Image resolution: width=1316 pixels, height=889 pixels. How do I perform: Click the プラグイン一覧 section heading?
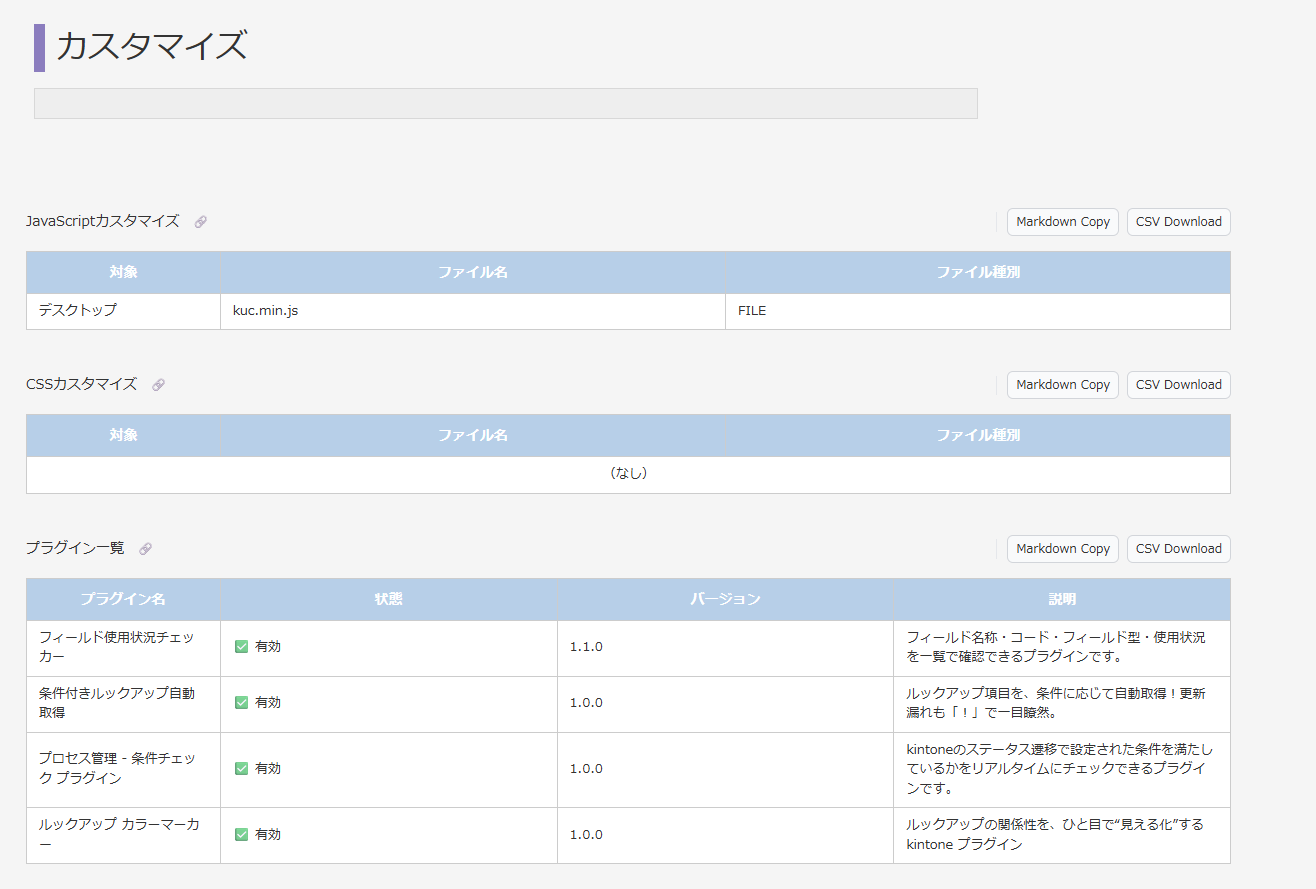point(75,549)
